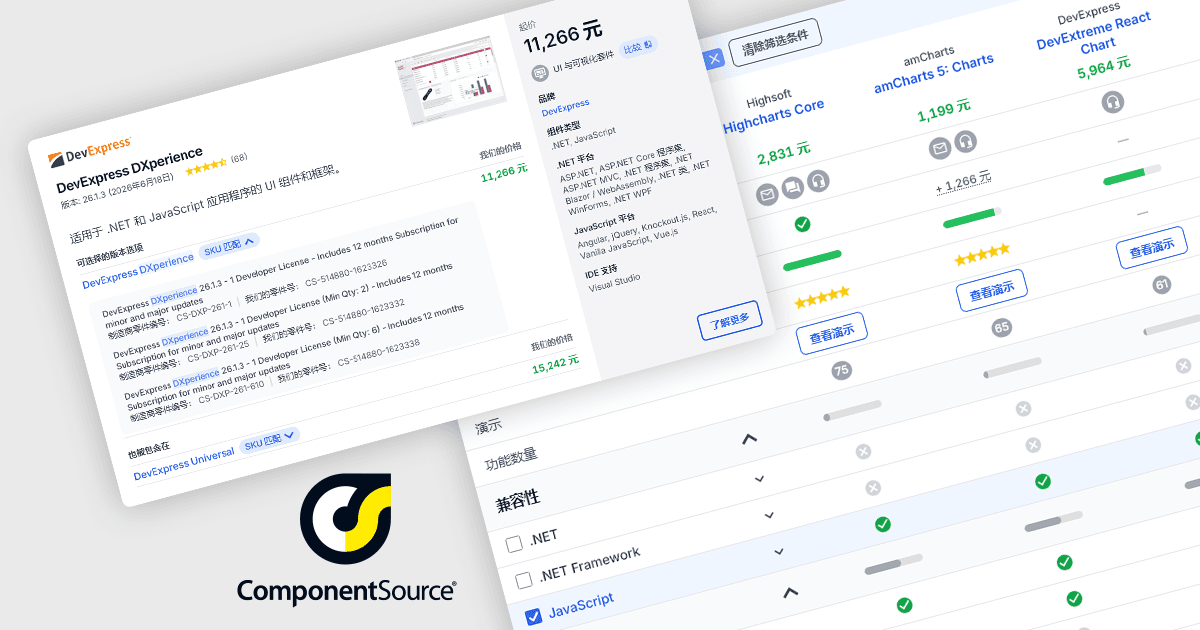Click the 65 score badge
Screen dimensions: 1200x630
tap(1001, 328)
